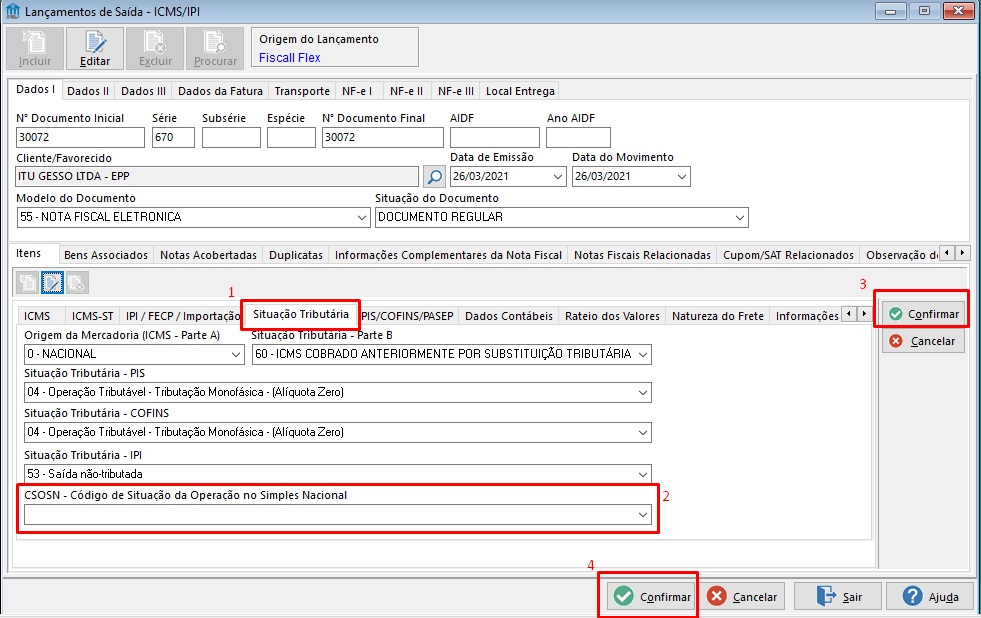Open the Dados da Fatura tab
This screenshot has width=981, height=618.
[x=220, y=91]
